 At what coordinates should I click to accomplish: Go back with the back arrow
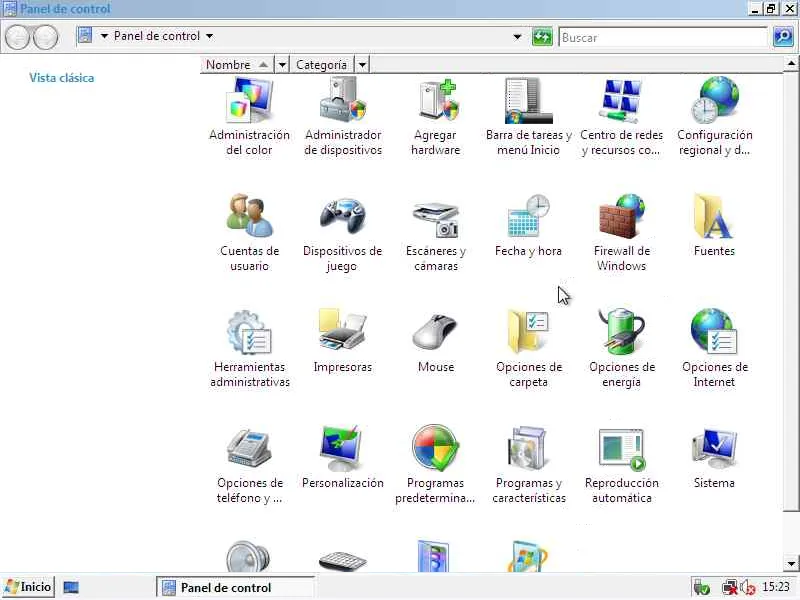coord(17,37)
